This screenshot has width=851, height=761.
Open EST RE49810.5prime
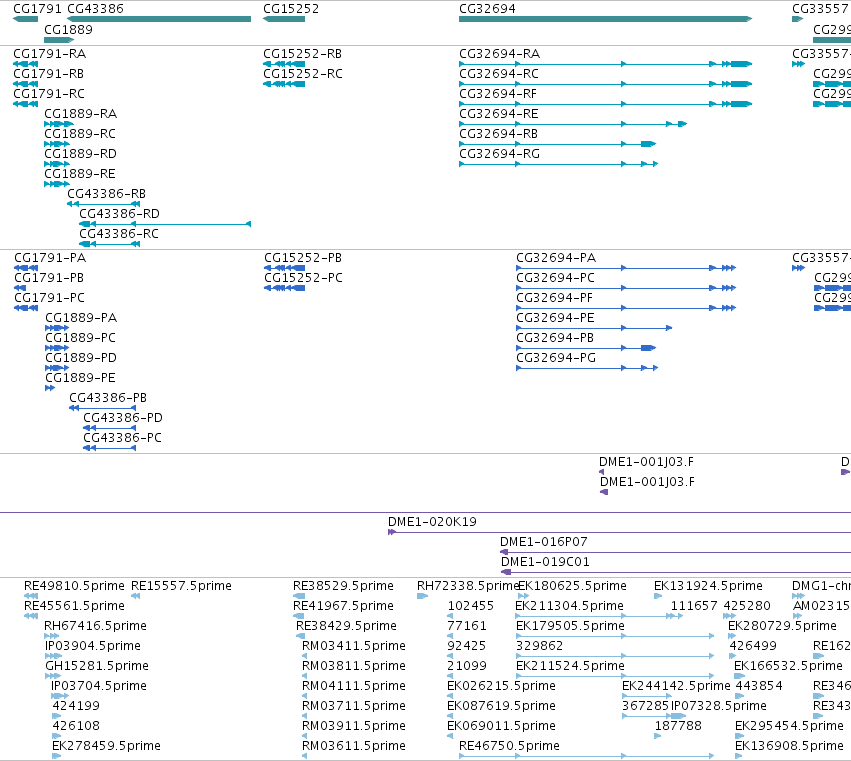tap(74, 586)
